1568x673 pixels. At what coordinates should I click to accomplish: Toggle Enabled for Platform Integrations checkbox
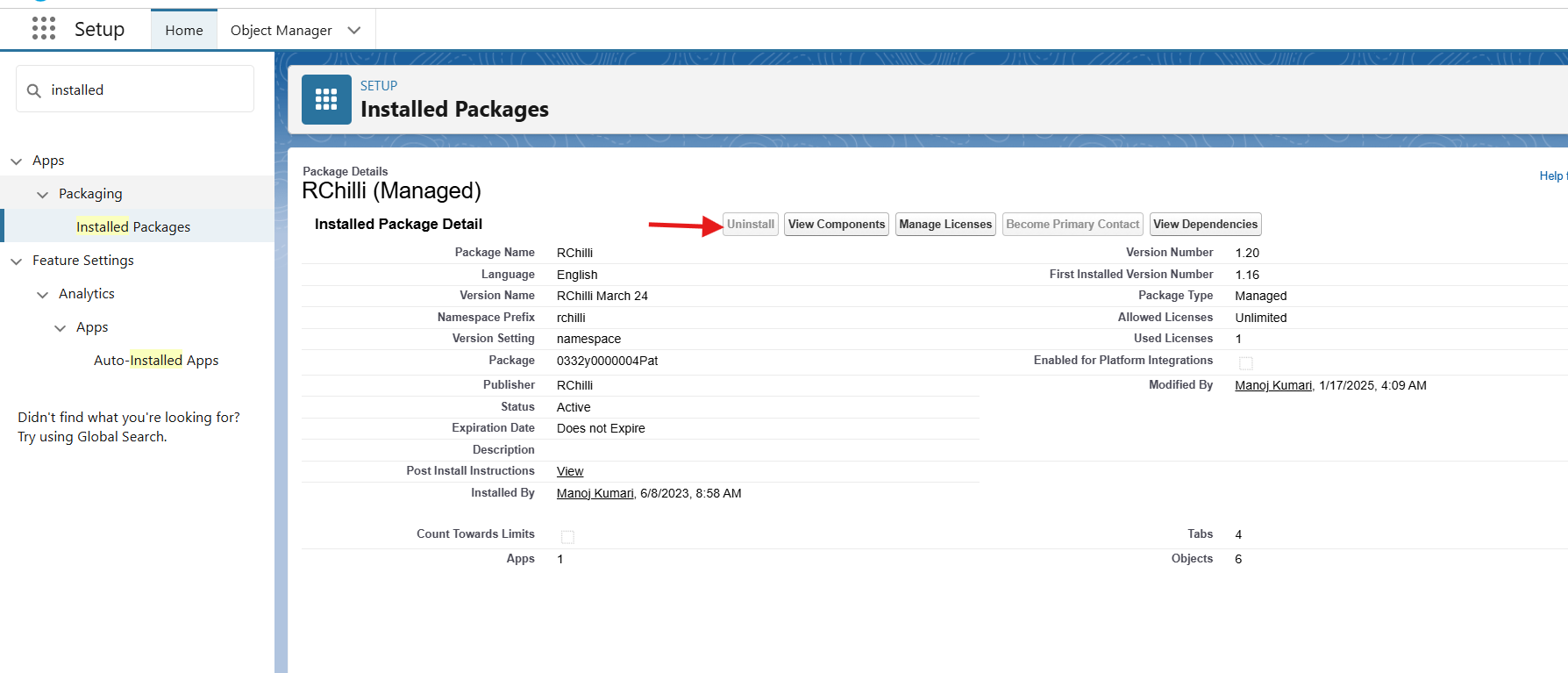[1245, 362]
